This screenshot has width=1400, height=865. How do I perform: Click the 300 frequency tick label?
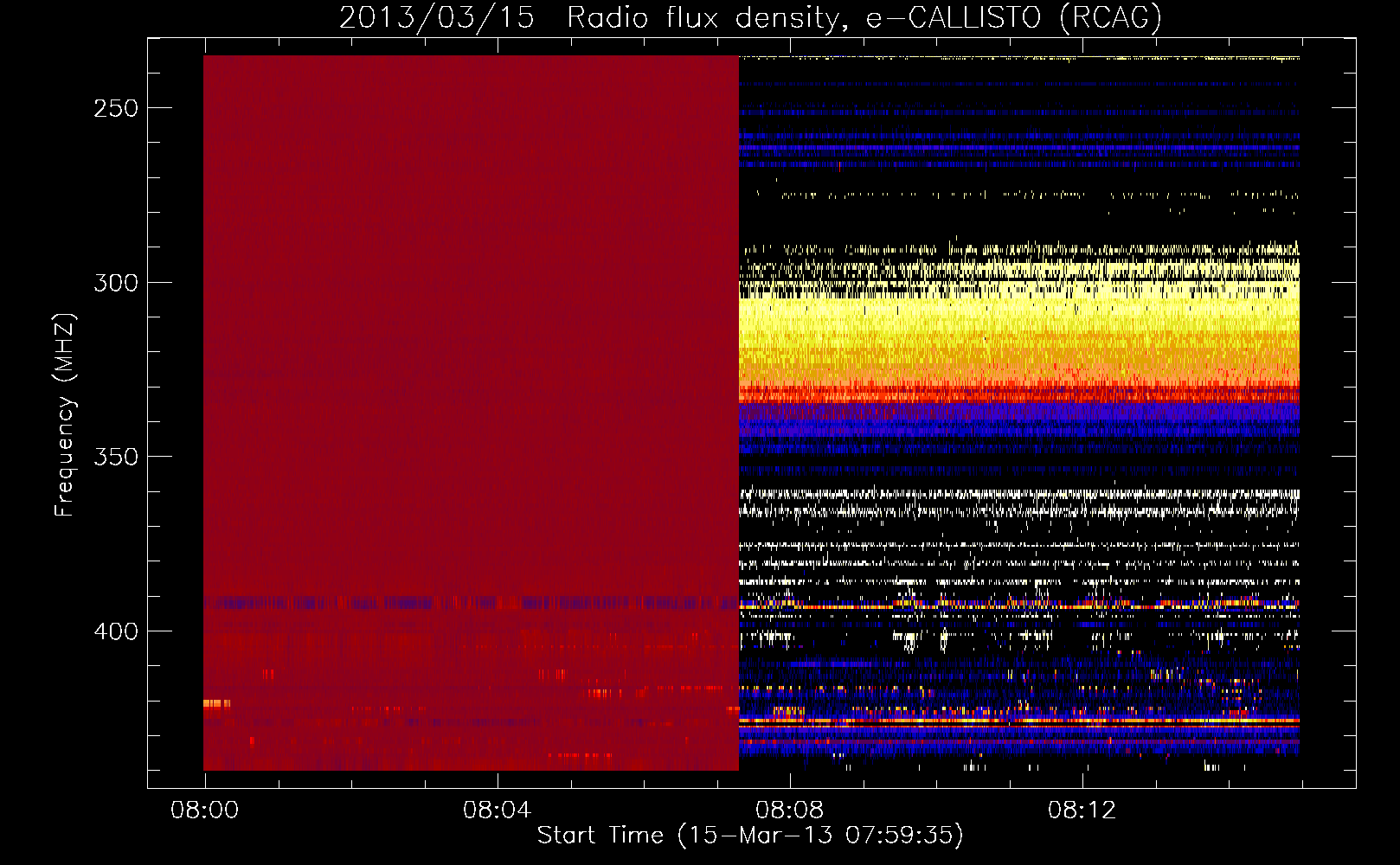point(116,283)
